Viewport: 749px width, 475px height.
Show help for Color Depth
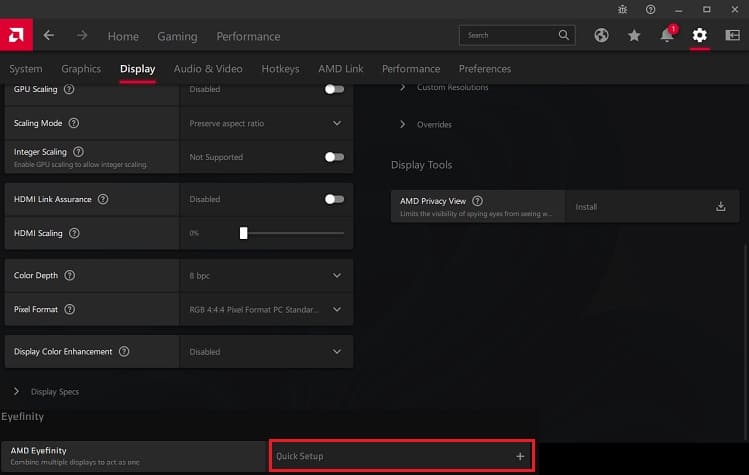(x=69, y=275)
